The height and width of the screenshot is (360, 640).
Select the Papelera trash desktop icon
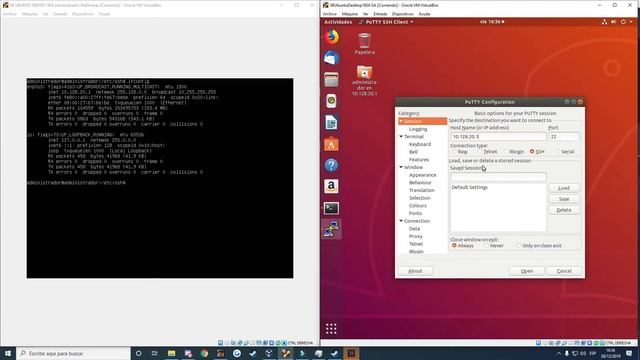364,44
